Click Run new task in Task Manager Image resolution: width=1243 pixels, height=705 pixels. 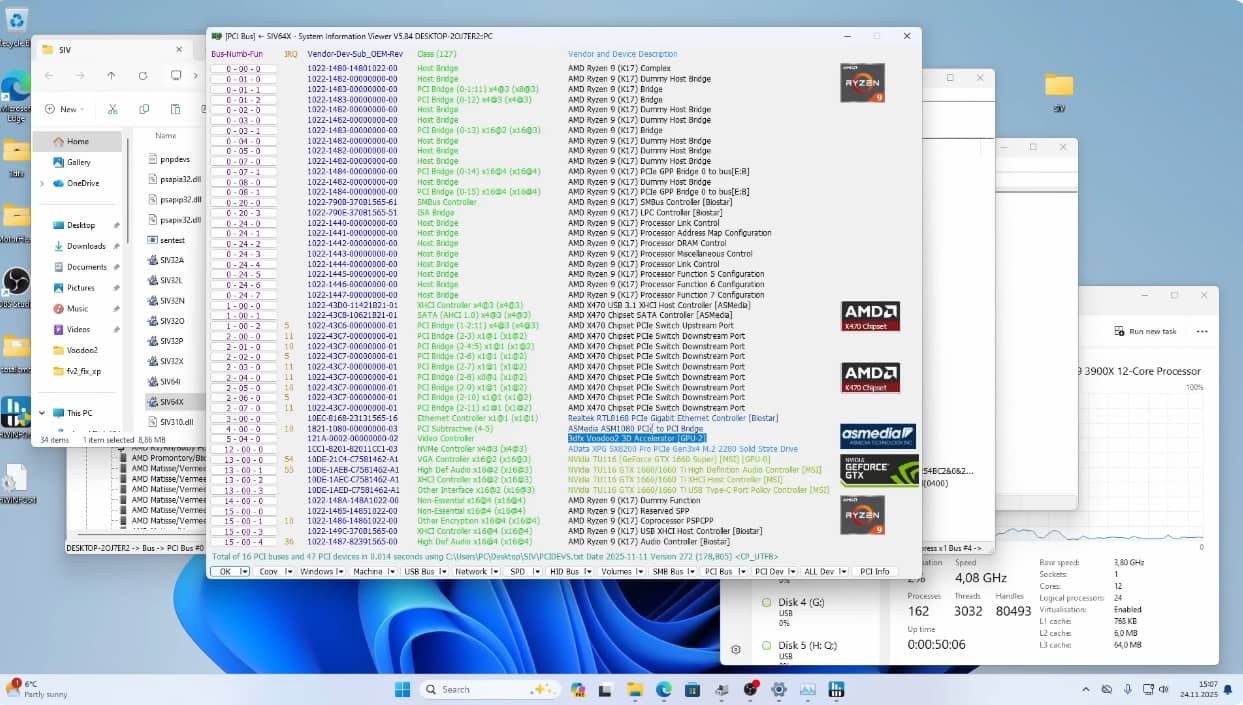[x=1144, y=331]
